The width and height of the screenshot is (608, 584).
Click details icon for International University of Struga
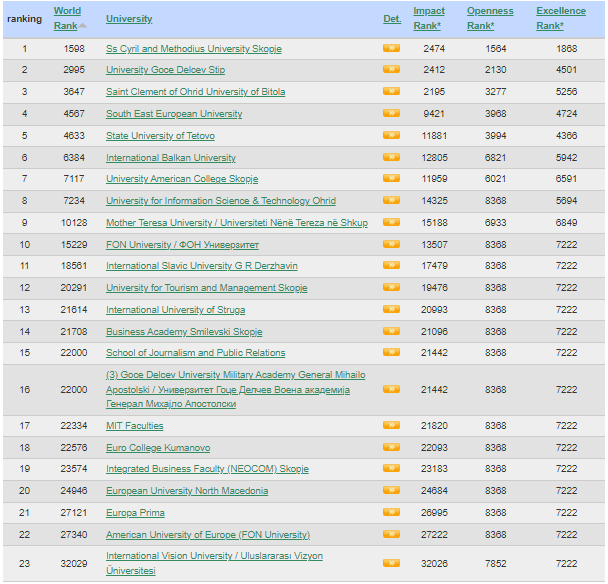(x=391, y=310)
